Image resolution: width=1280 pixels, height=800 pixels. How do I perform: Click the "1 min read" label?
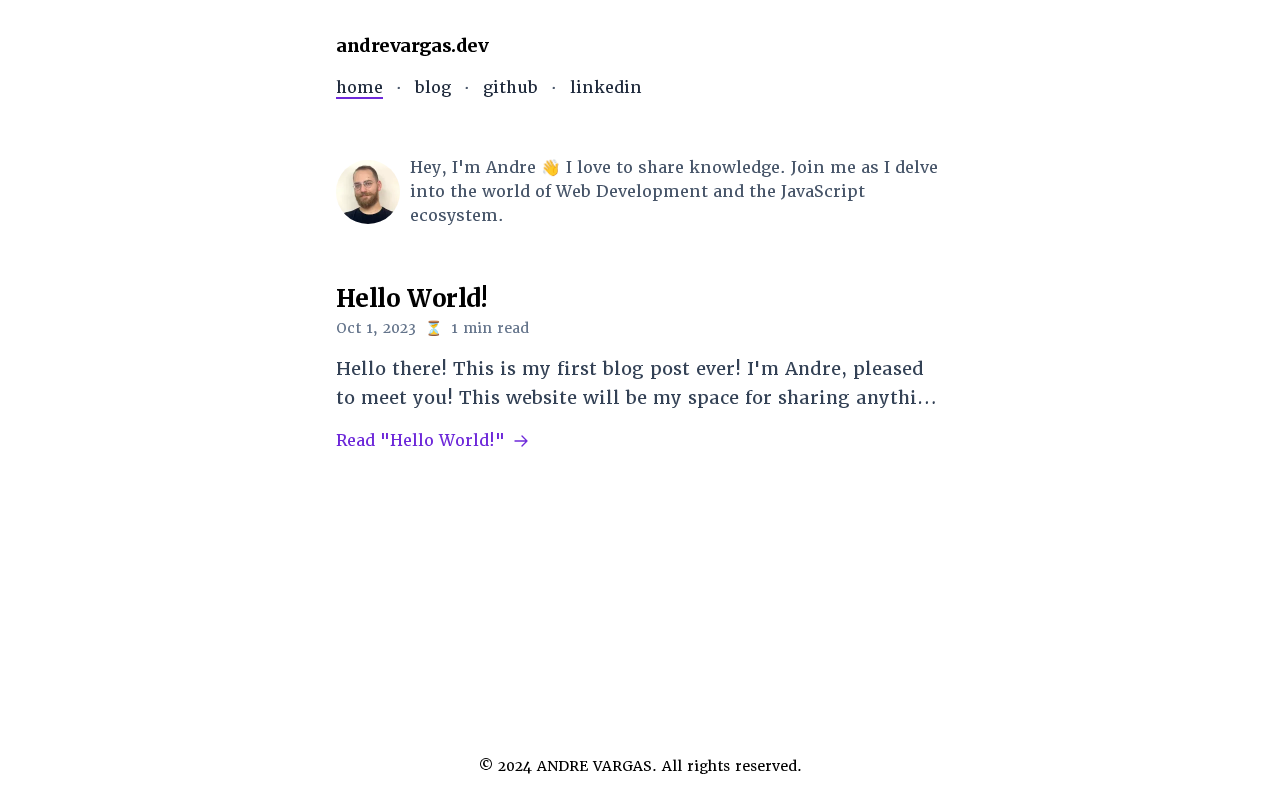490,328
